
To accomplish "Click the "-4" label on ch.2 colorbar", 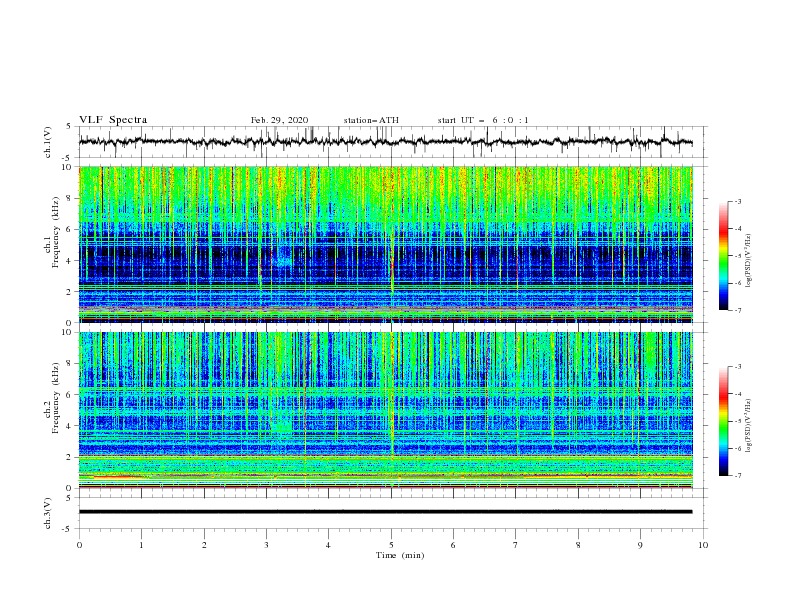I will click(x=738, y=394).
